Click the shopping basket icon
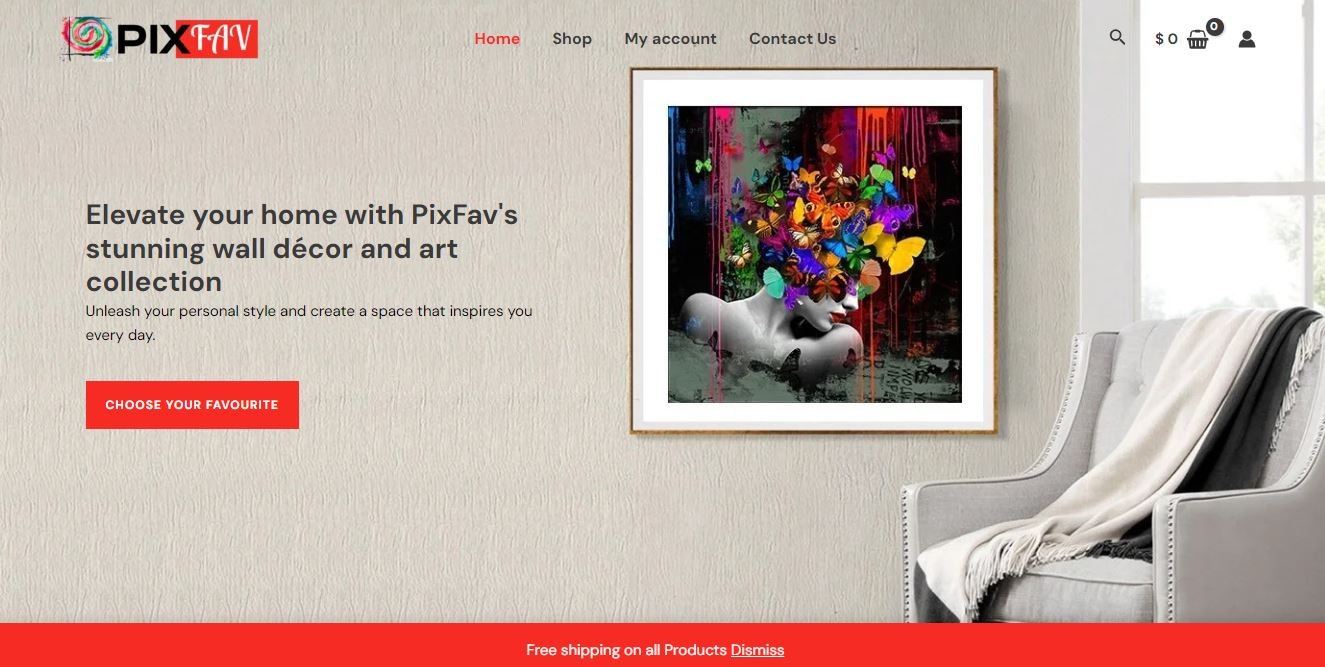1325x667 pixels. coord(1197,40)
